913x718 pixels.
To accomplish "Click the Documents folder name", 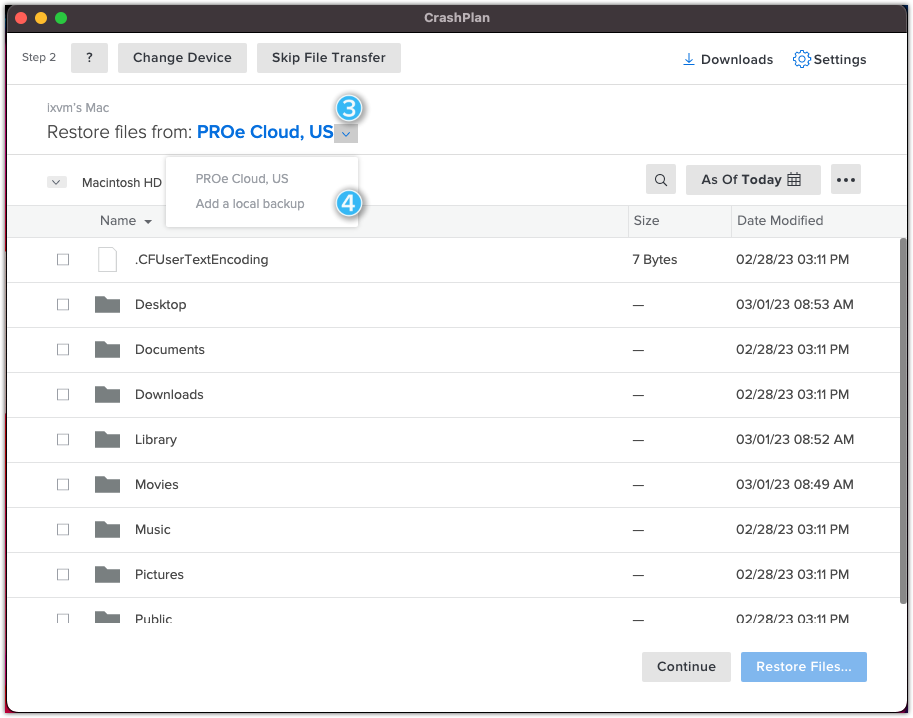I will click(169, 349).
